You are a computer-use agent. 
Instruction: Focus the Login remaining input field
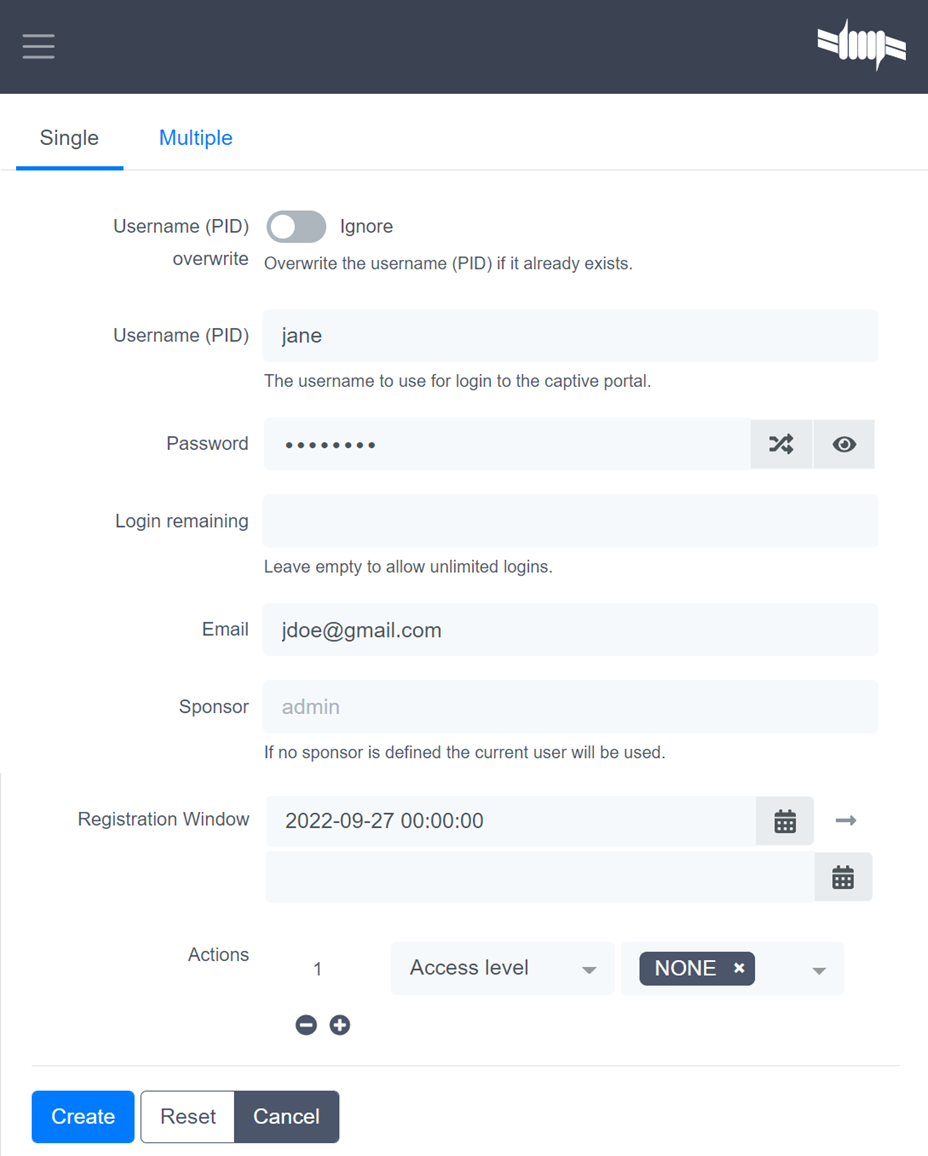point(571,521)
